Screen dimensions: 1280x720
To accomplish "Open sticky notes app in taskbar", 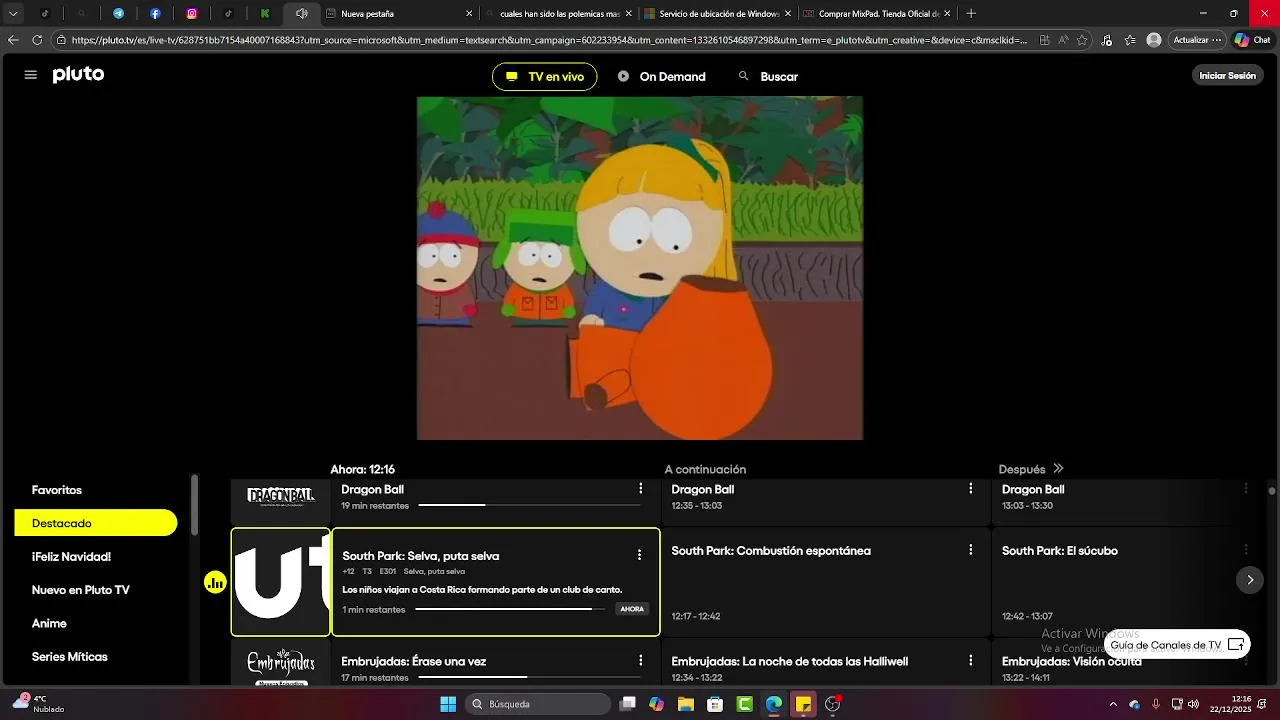I will click(x=803, y=704).
